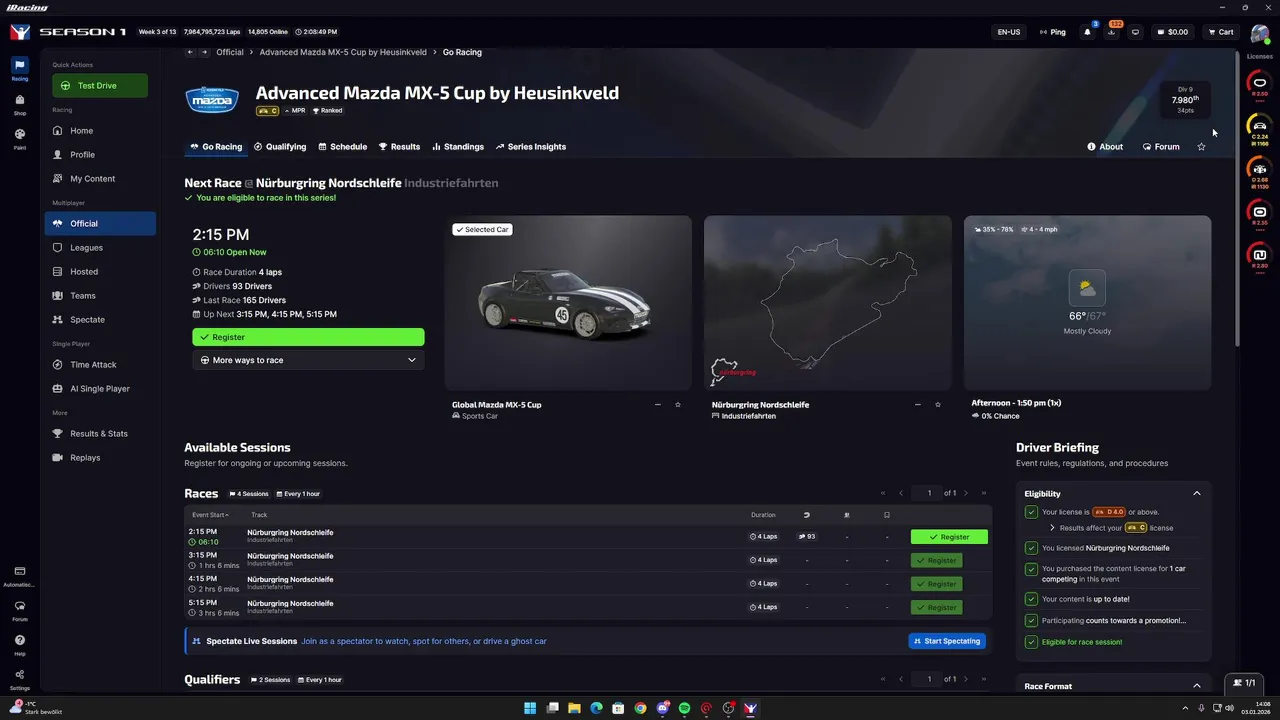Open Spotify from the Windows taskbar
Image resolution: width=1280 pixels, height=720 pixels.
684,708
